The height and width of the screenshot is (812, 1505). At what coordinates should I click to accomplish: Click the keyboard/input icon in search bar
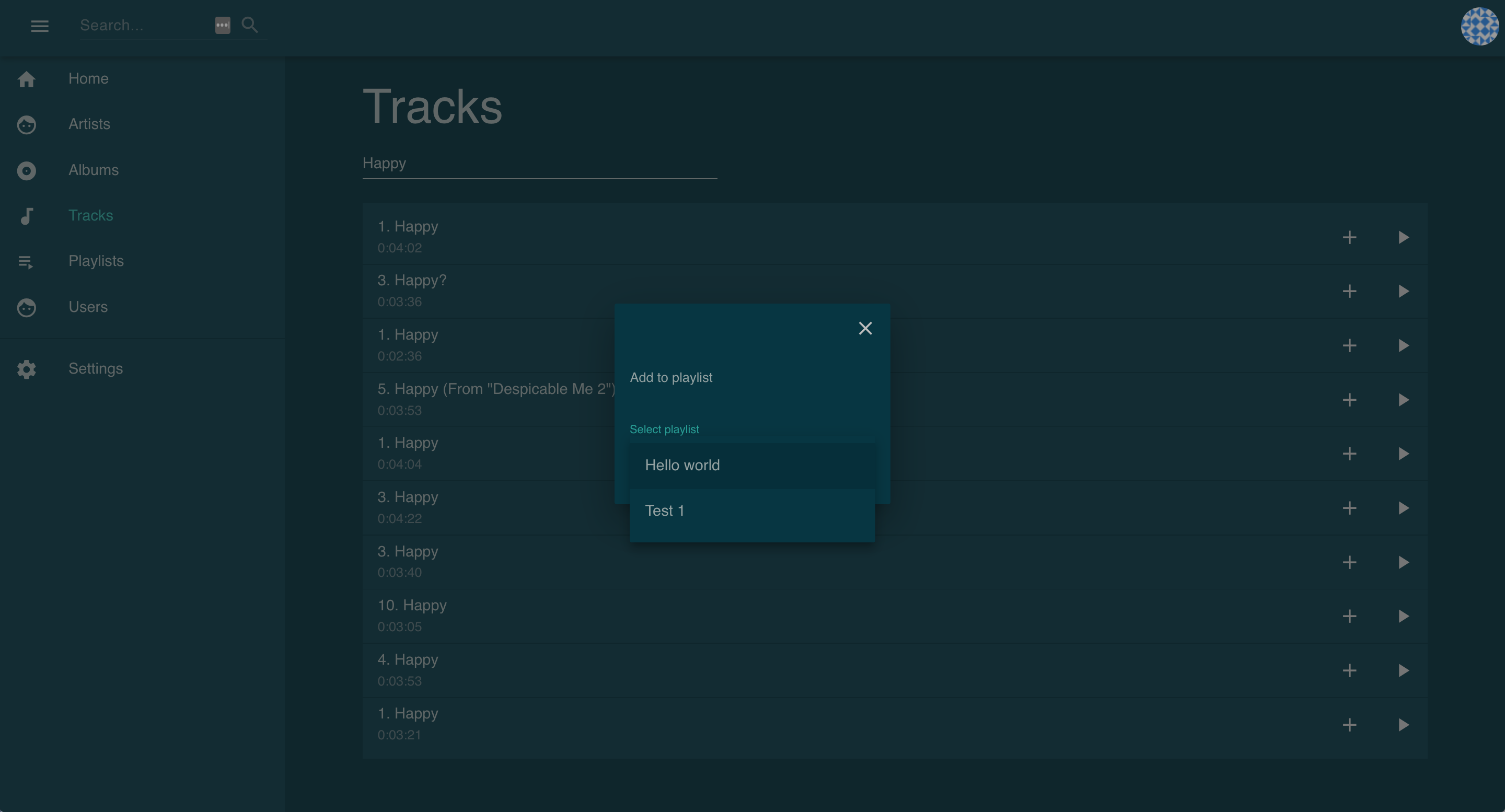pyautogui.click(x=223, y=24)
